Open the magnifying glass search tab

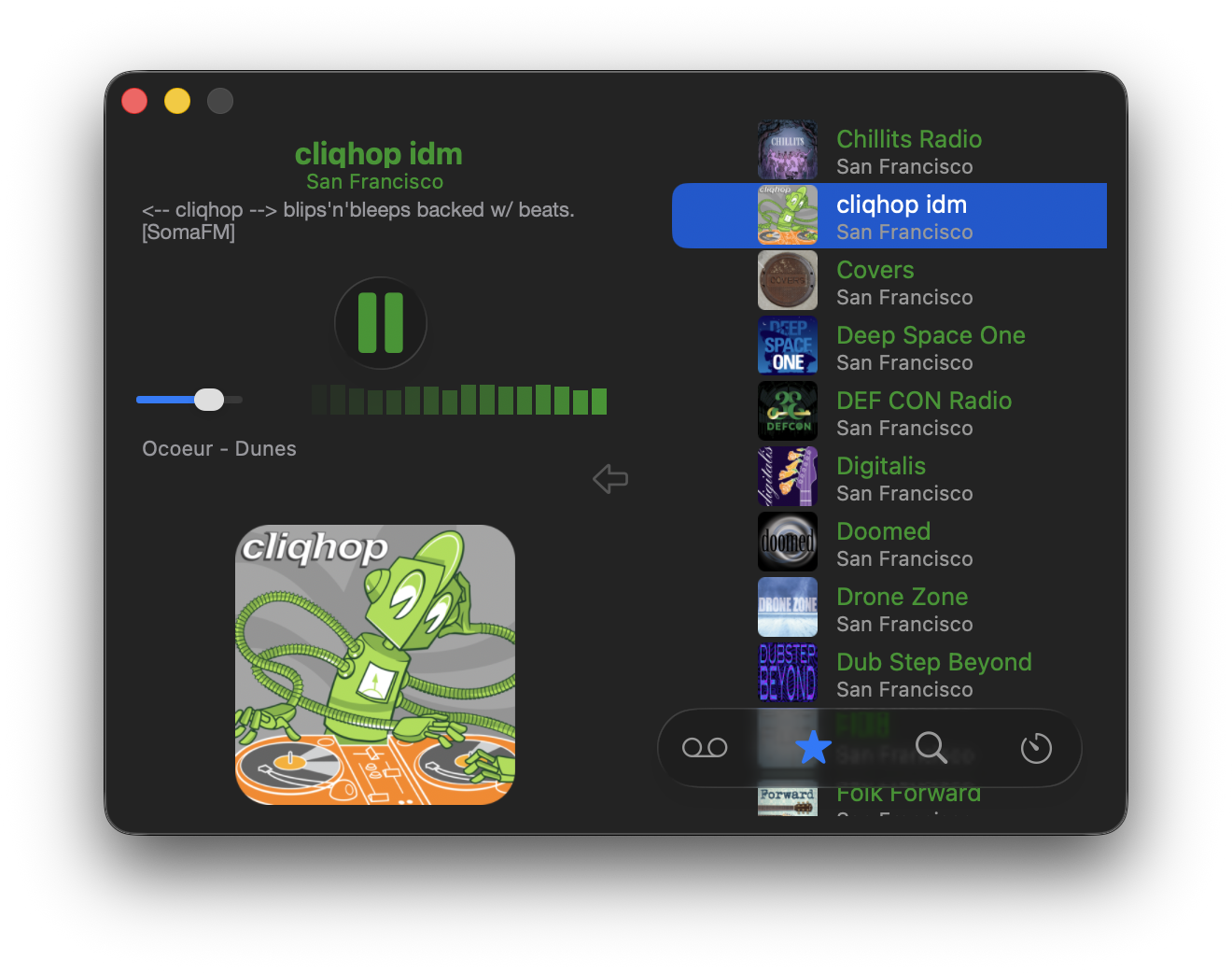tap(931, 748)
